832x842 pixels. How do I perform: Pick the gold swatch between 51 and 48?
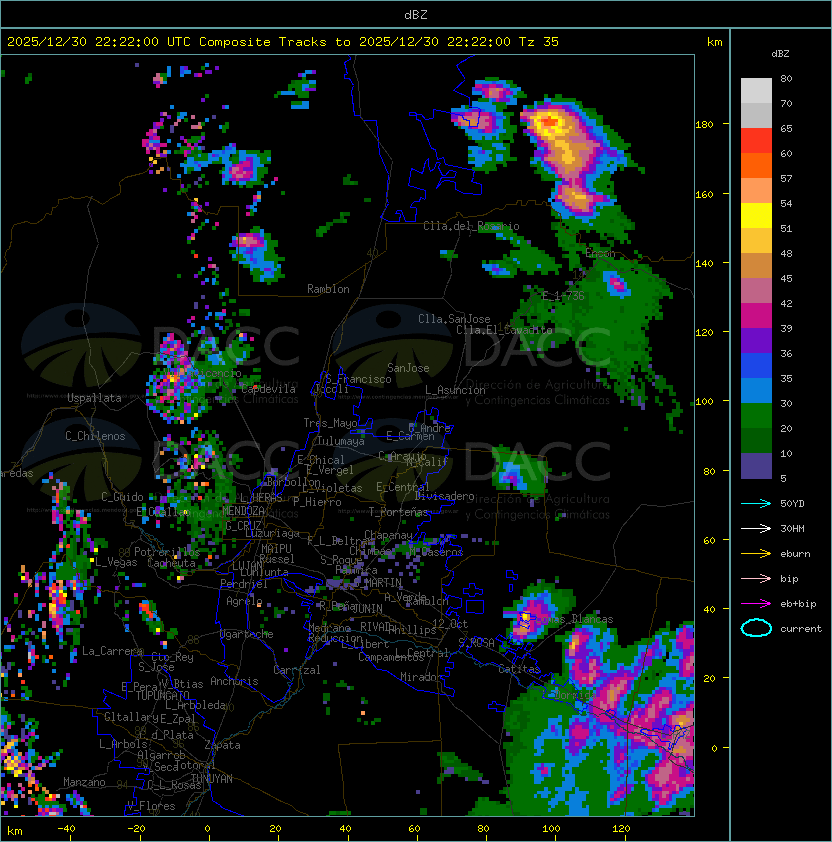click(x=756, y=241)
